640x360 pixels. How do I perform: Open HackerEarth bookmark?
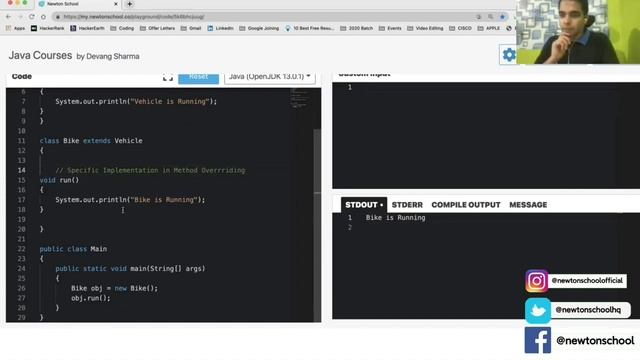87,28
